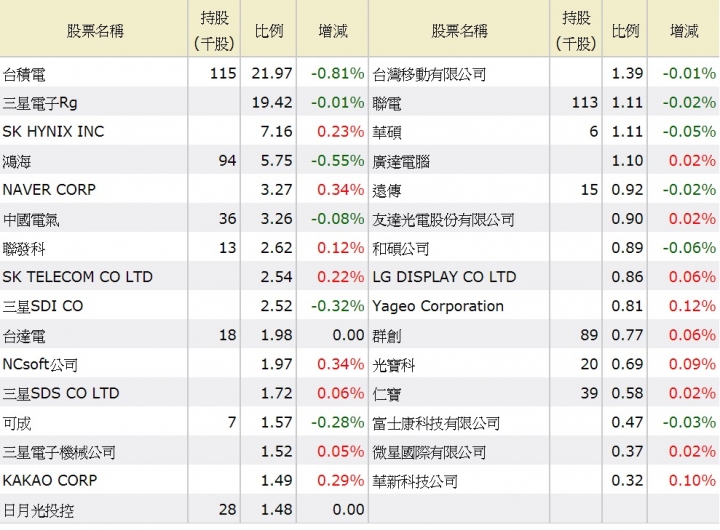Select LG DISPLAY CO LTD
This screenshot has width=720, height=530.
coord(444,277)
